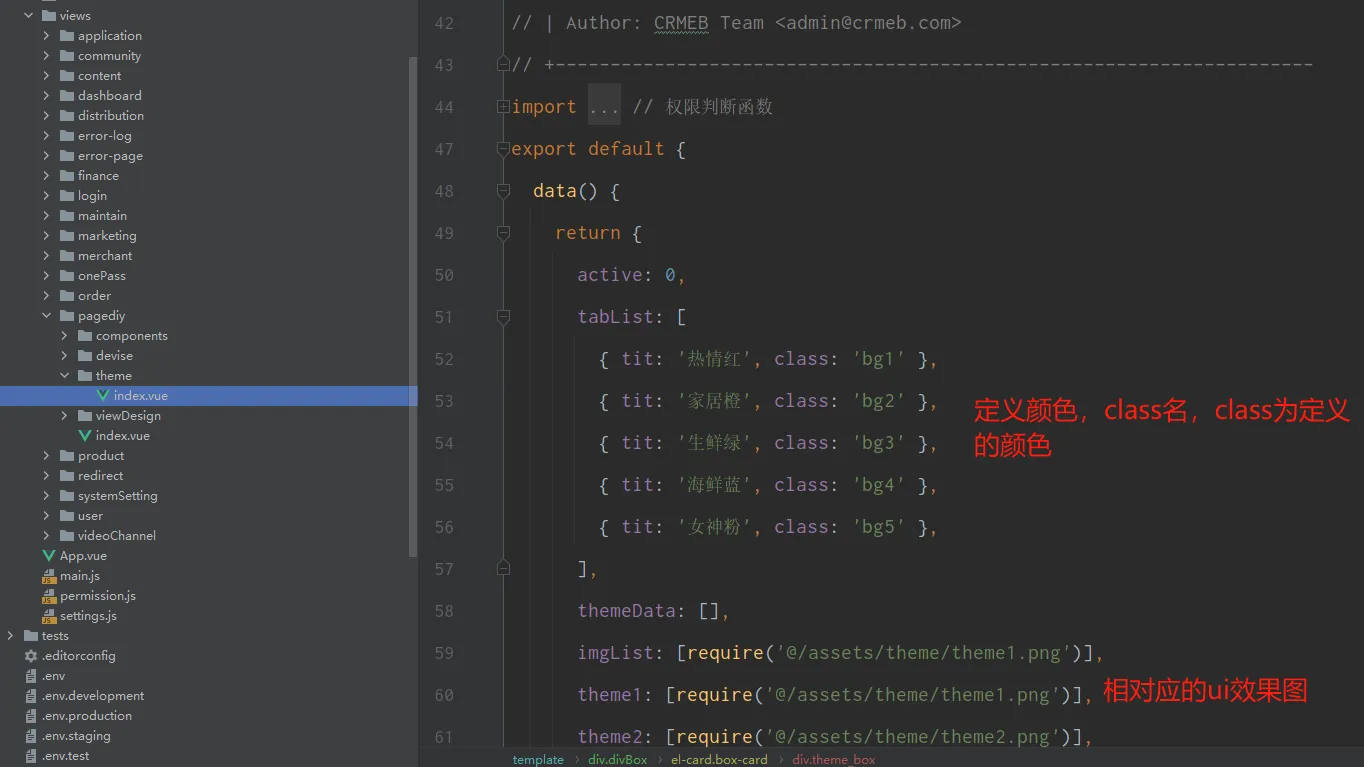Toggle fold marker at data() line
This screenshot has width=1364, height=767.
coord(503,191)
